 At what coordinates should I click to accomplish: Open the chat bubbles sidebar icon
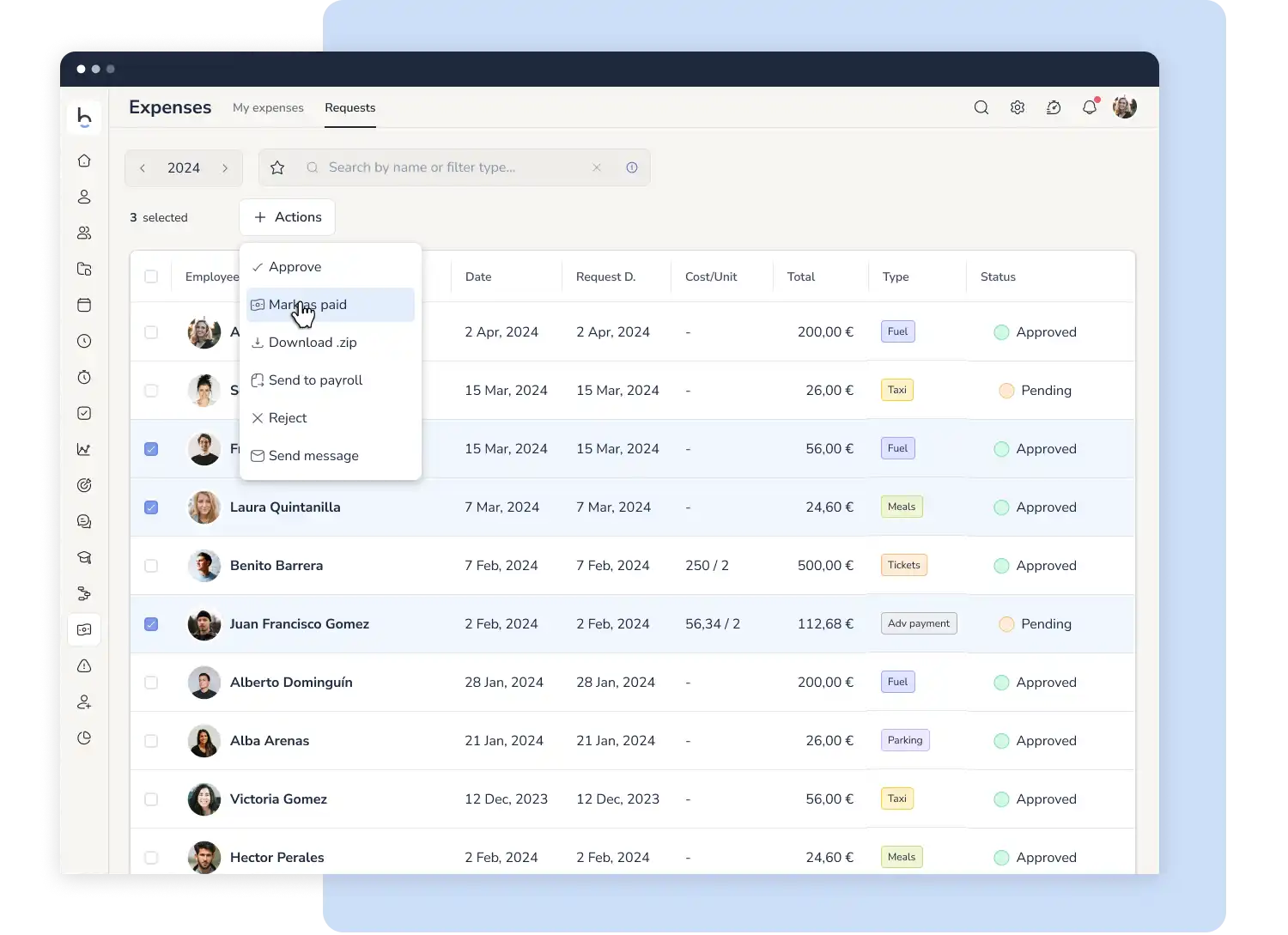coord(84,521)
